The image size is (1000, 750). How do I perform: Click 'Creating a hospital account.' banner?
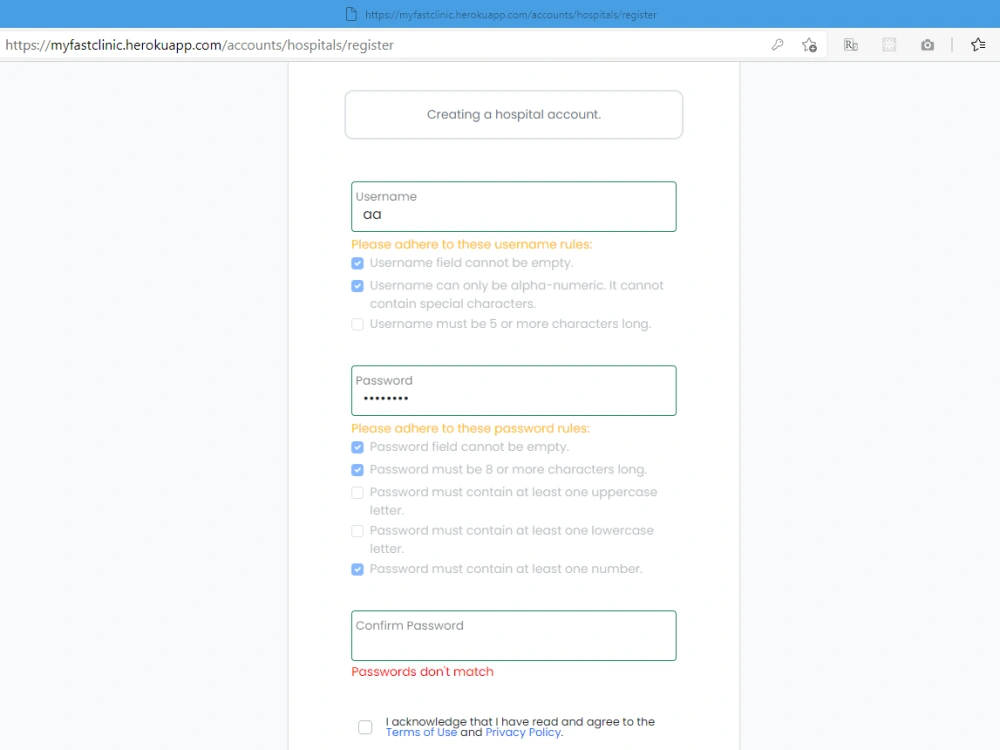point(513,115)
